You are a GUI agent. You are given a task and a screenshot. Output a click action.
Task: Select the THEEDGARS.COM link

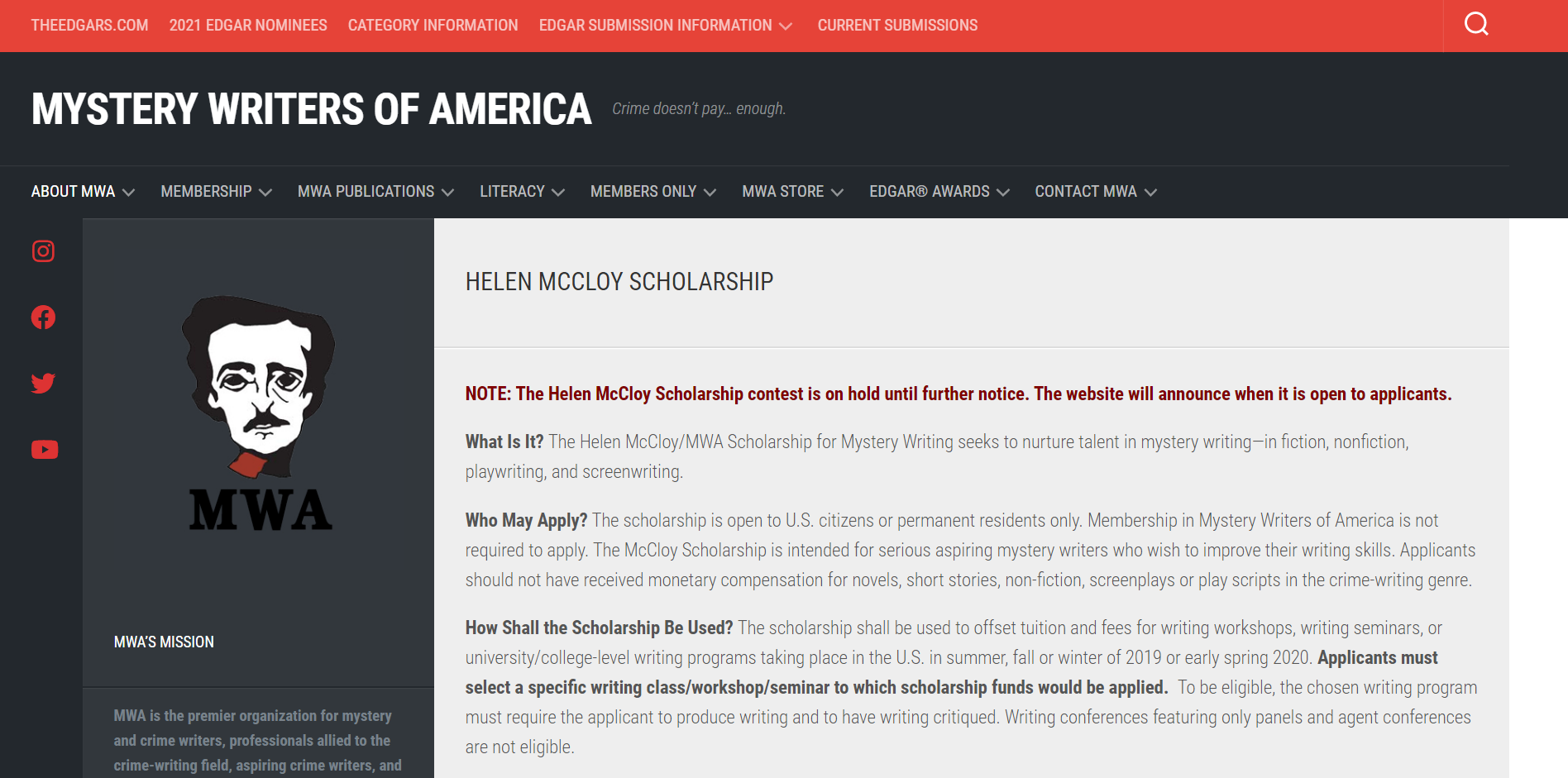(89, 25)
